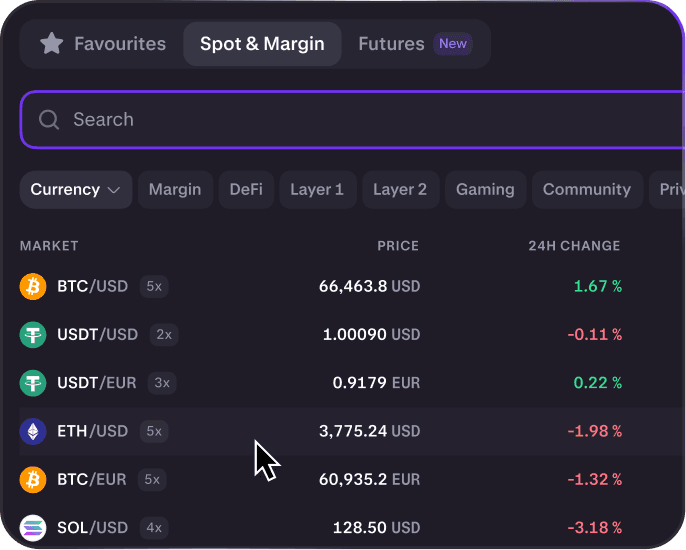
Task: Click the Bitcoin icon for BTC/USD
Action: point(33,287)
